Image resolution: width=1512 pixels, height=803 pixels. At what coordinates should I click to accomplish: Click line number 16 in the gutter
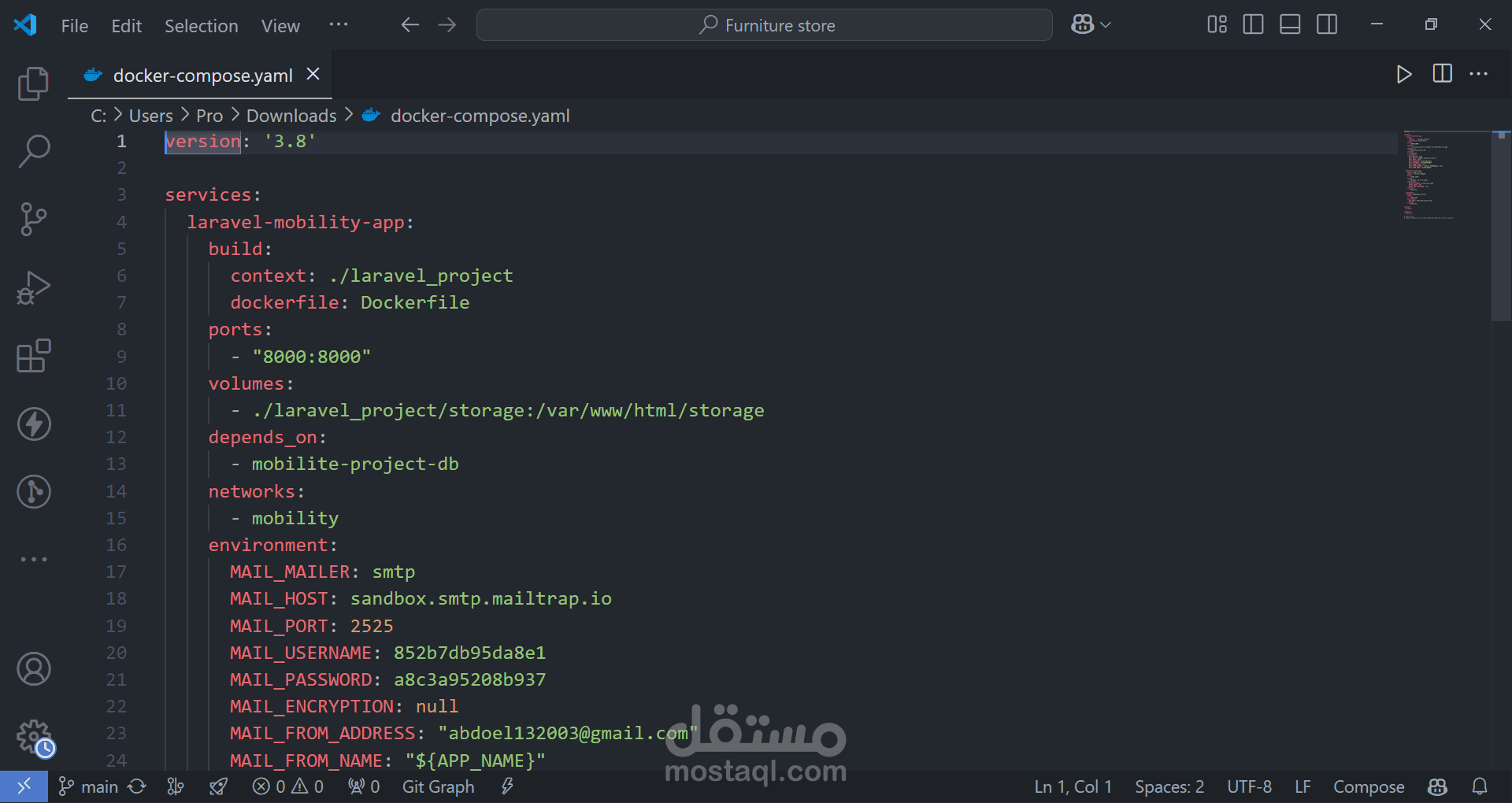pos(116,545)
